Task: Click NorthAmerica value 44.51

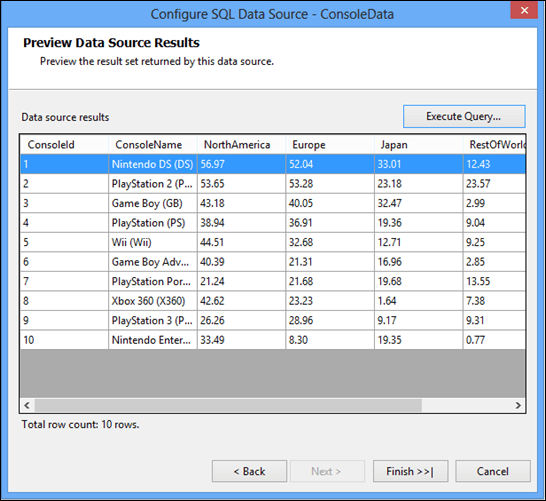Action: pos(241,242)
